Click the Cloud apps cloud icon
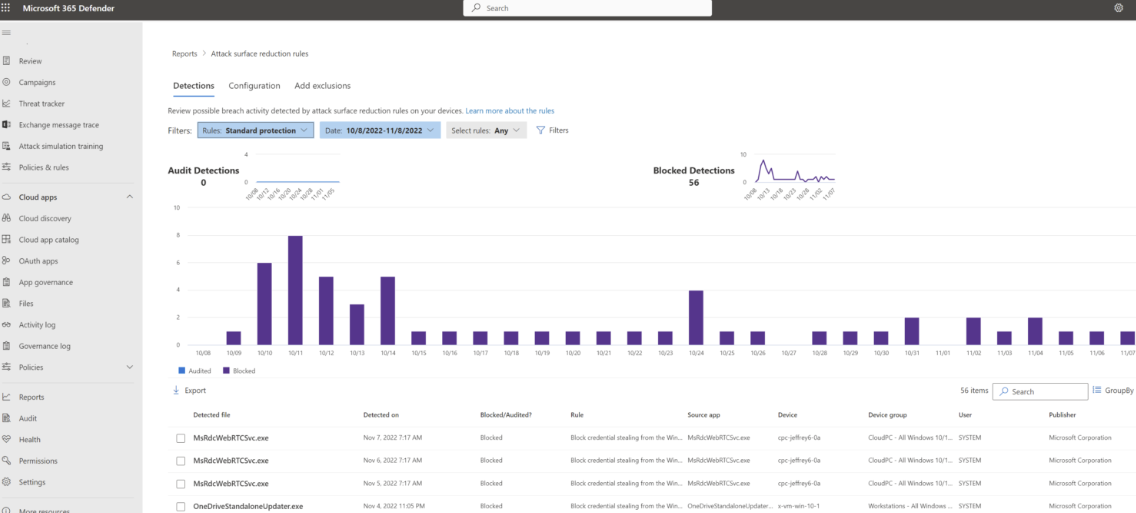The width and height of the screenshot is (1136, 513). pos(6,197)
